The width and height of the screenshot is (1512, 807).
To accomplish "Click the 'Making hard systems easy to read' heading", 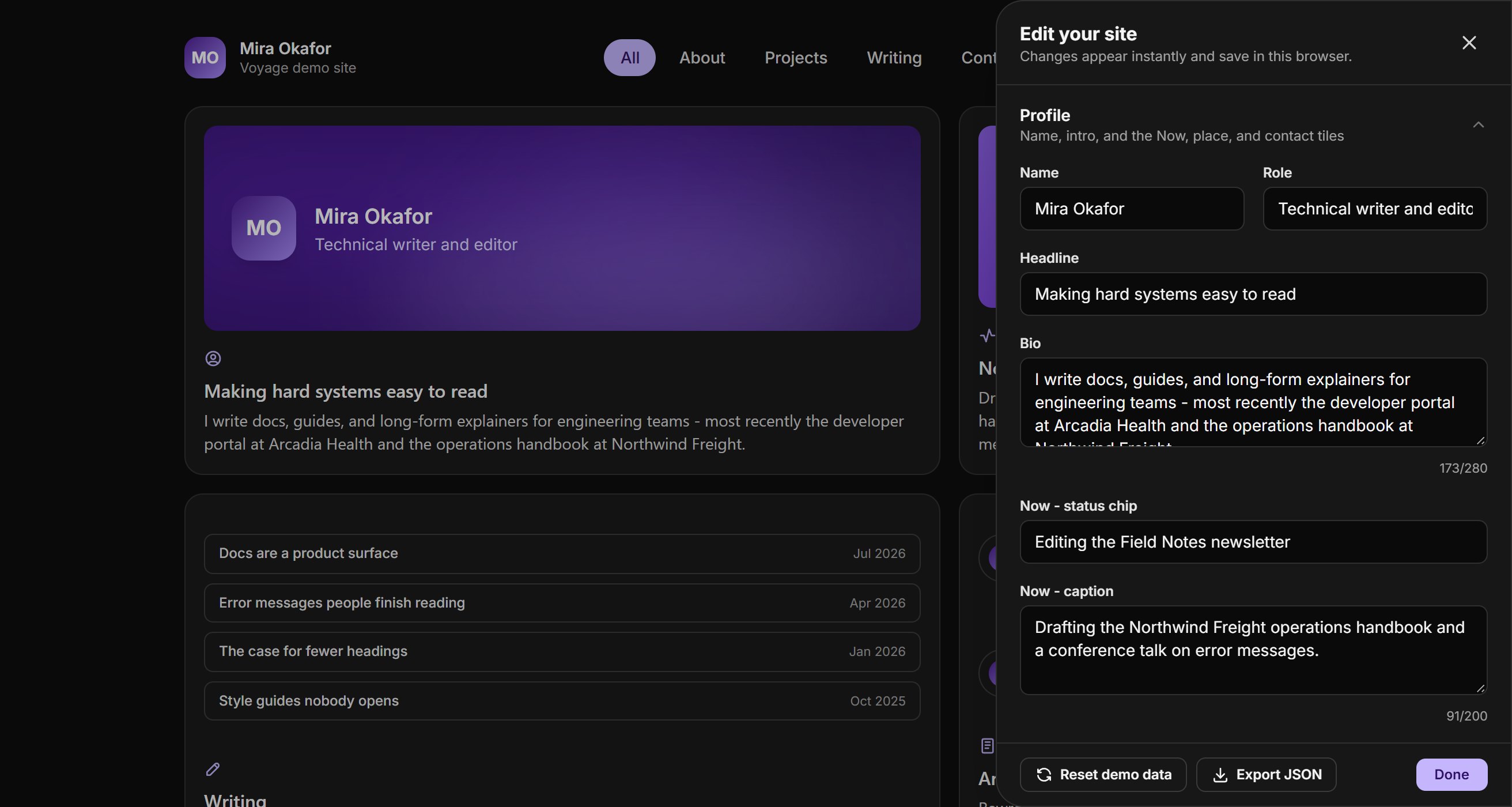I will (x=346, y=392).
